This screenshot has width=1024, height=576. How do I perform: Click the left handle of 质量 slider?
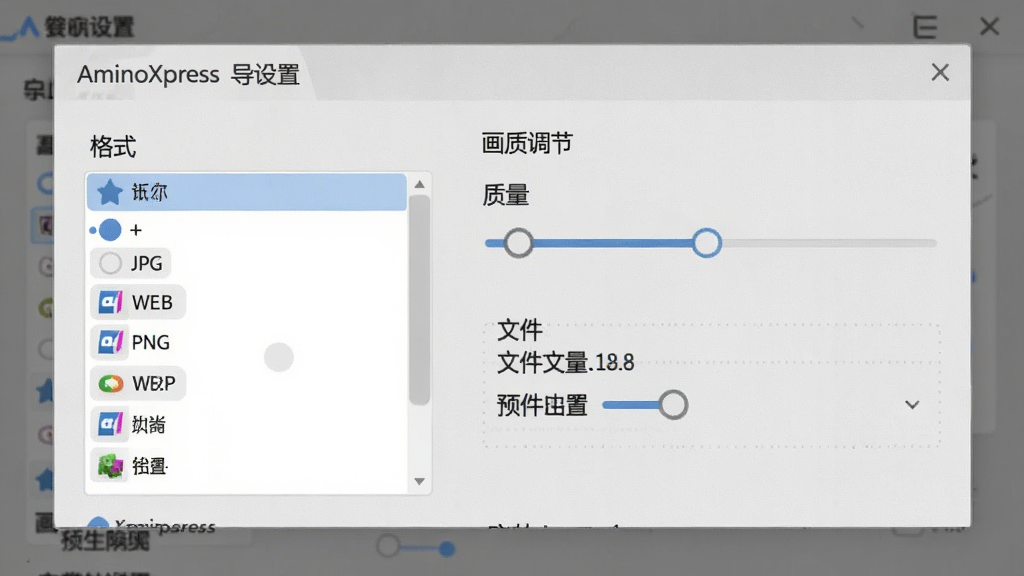(x=519, y=243)
